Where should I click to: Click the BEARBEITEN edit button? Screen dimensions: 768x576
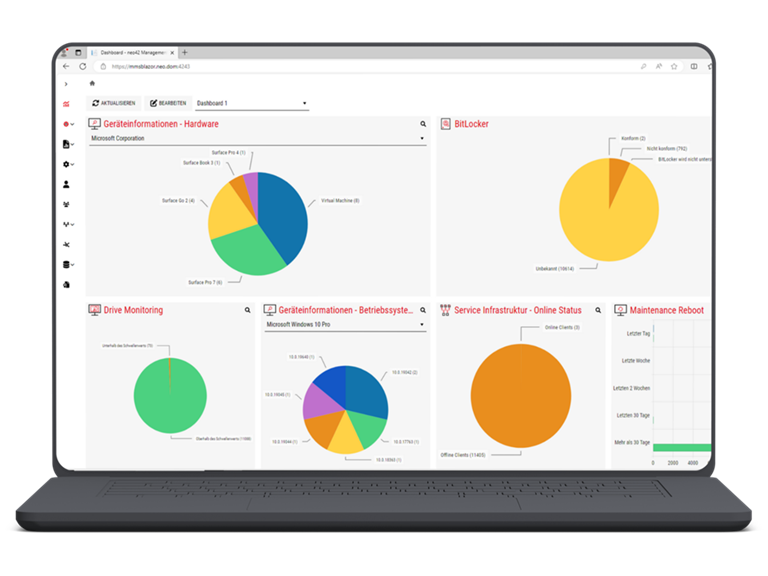click(x=168, y=103)
